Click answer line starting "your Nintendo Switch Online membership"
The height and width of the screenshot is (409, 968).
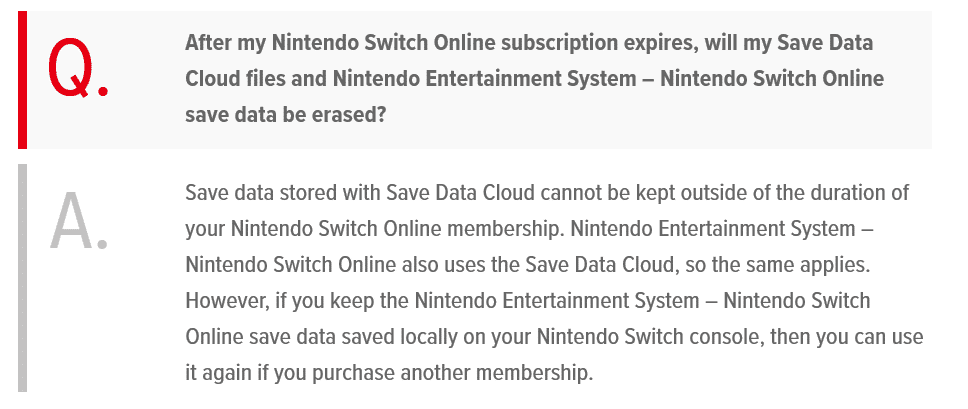click(529, 228)
